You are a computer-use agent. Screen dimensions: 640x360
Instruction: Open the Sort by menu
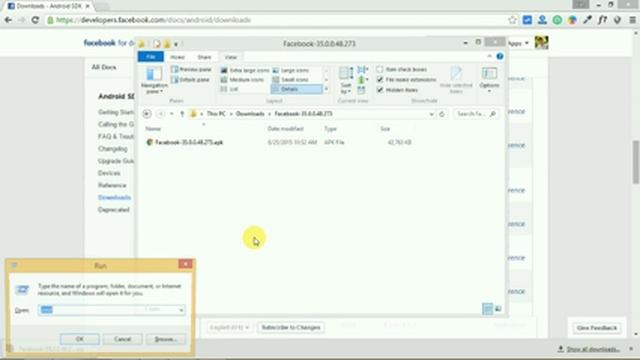tap(346, 80)
